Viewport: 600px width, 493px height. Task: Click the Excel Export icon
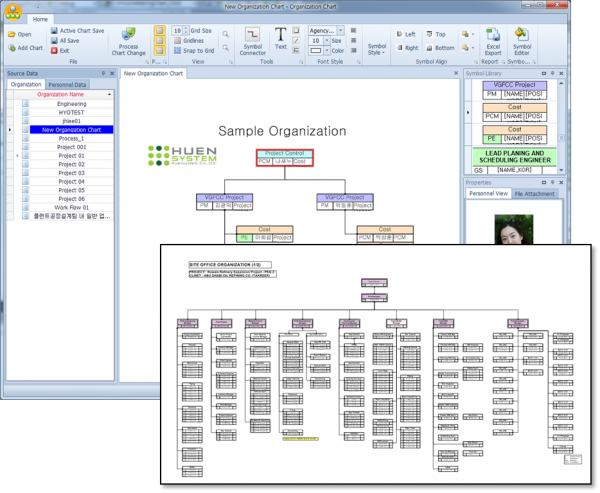tap(493, 38)
